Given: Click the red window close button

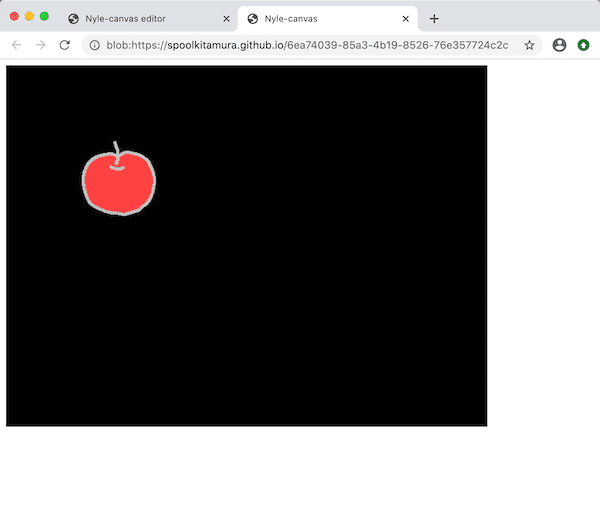Looking at the screenshot, I should pos(14,16).
